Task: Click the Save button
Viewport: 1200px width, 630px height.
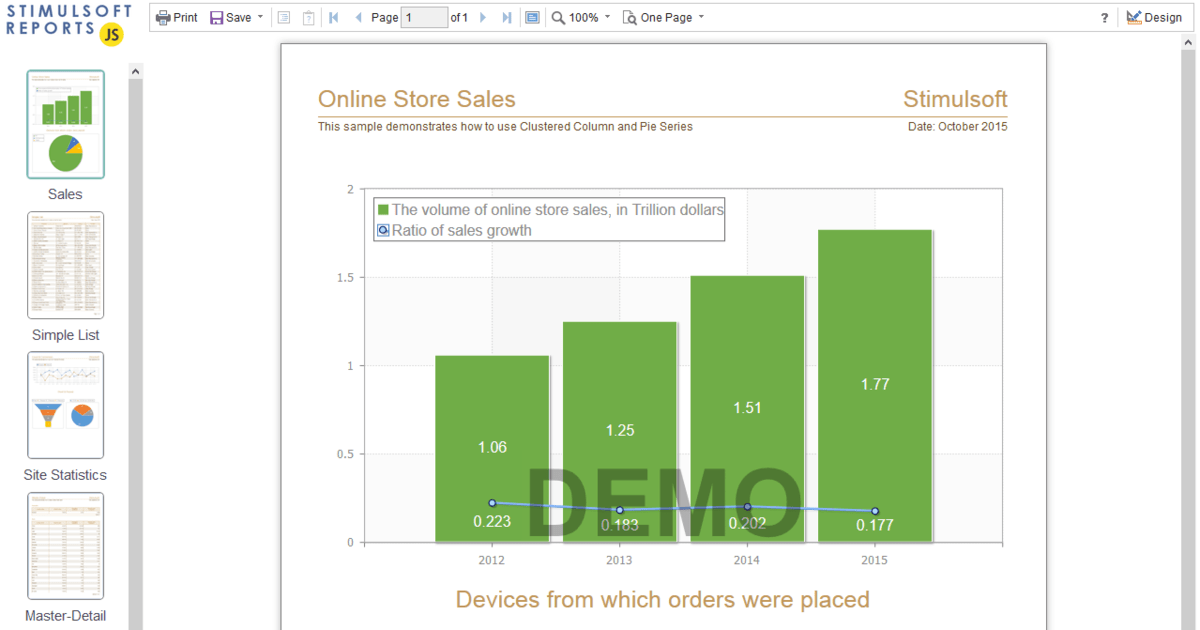Action: click(228, 16)
